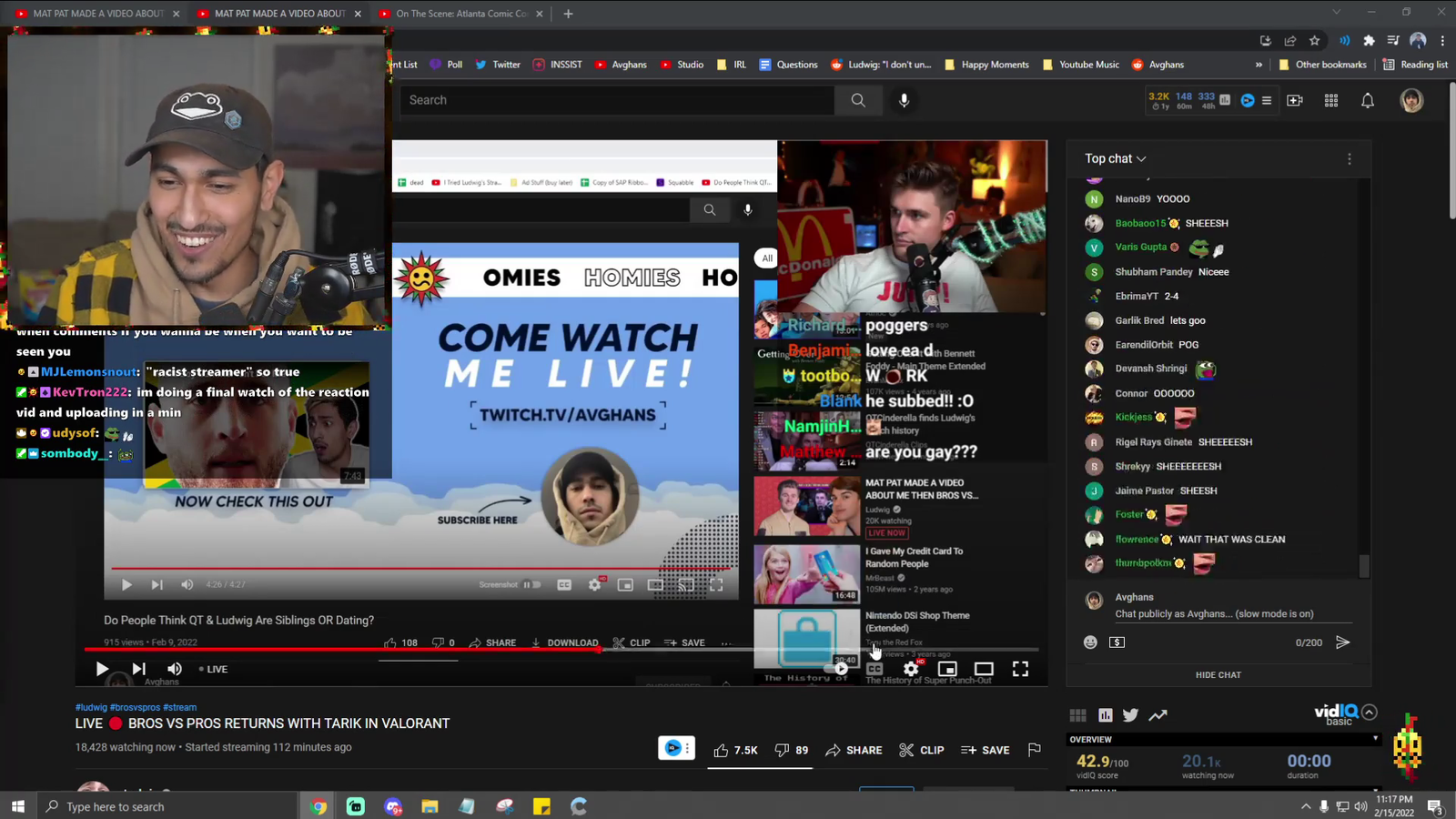The image size is (1456, 819).
Task: Toggle closed captions CC button
Action: tap(875, 669)
